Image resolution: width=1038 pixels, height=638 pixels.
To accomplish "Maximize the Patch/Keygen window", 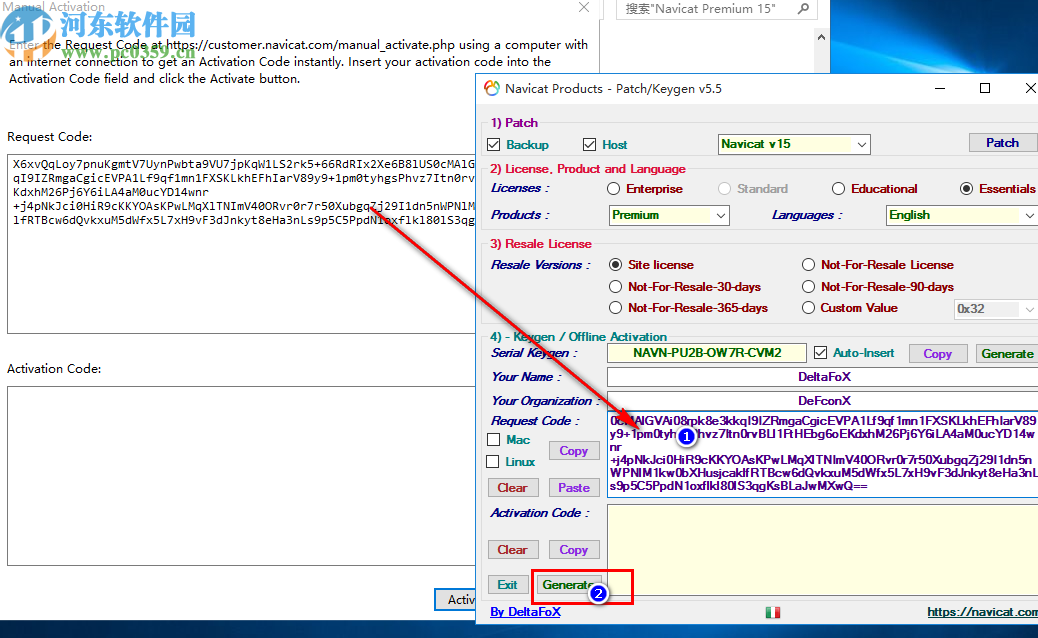I will (x=985, y=88).
